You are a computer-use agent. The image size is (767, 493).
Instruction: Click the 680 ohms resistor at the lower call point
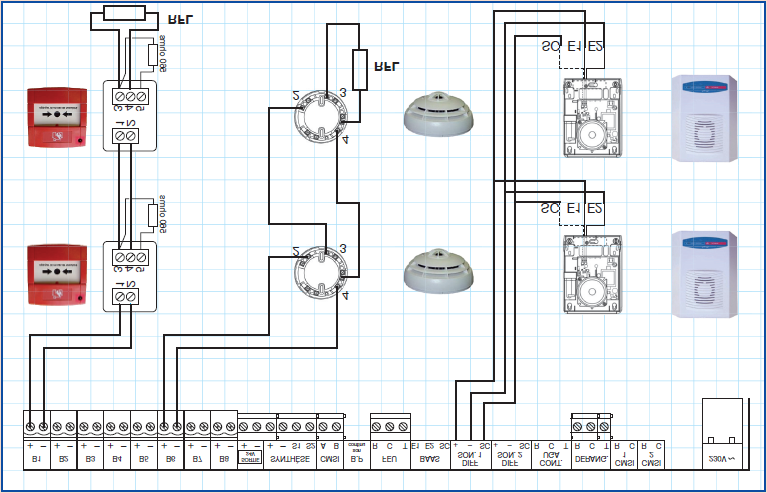[153, 215]
